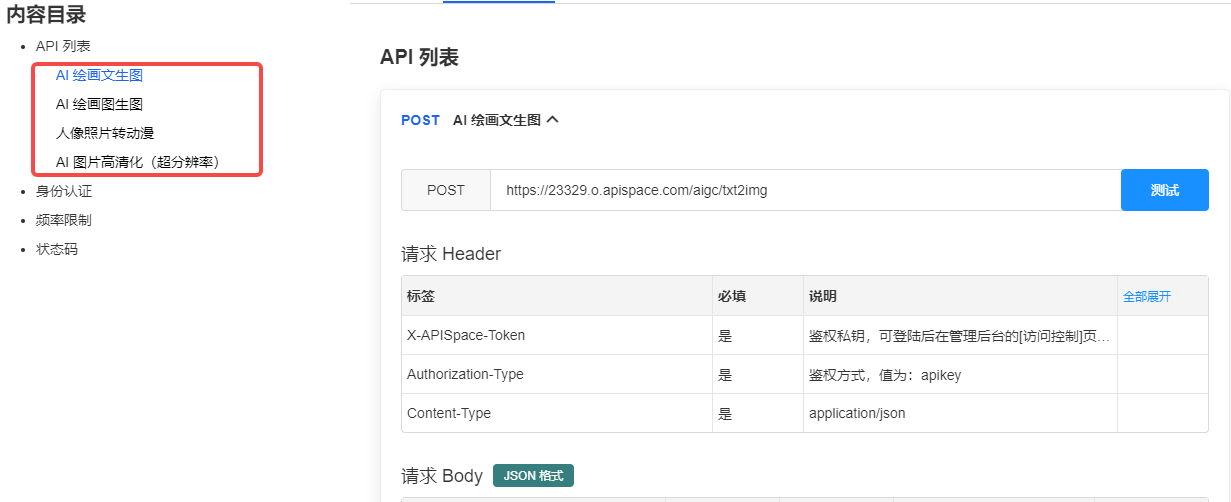The height and width of the screenshot is (502, 1231).
Task: Open AI 绘画图生图 contents link
Action: 99,104
